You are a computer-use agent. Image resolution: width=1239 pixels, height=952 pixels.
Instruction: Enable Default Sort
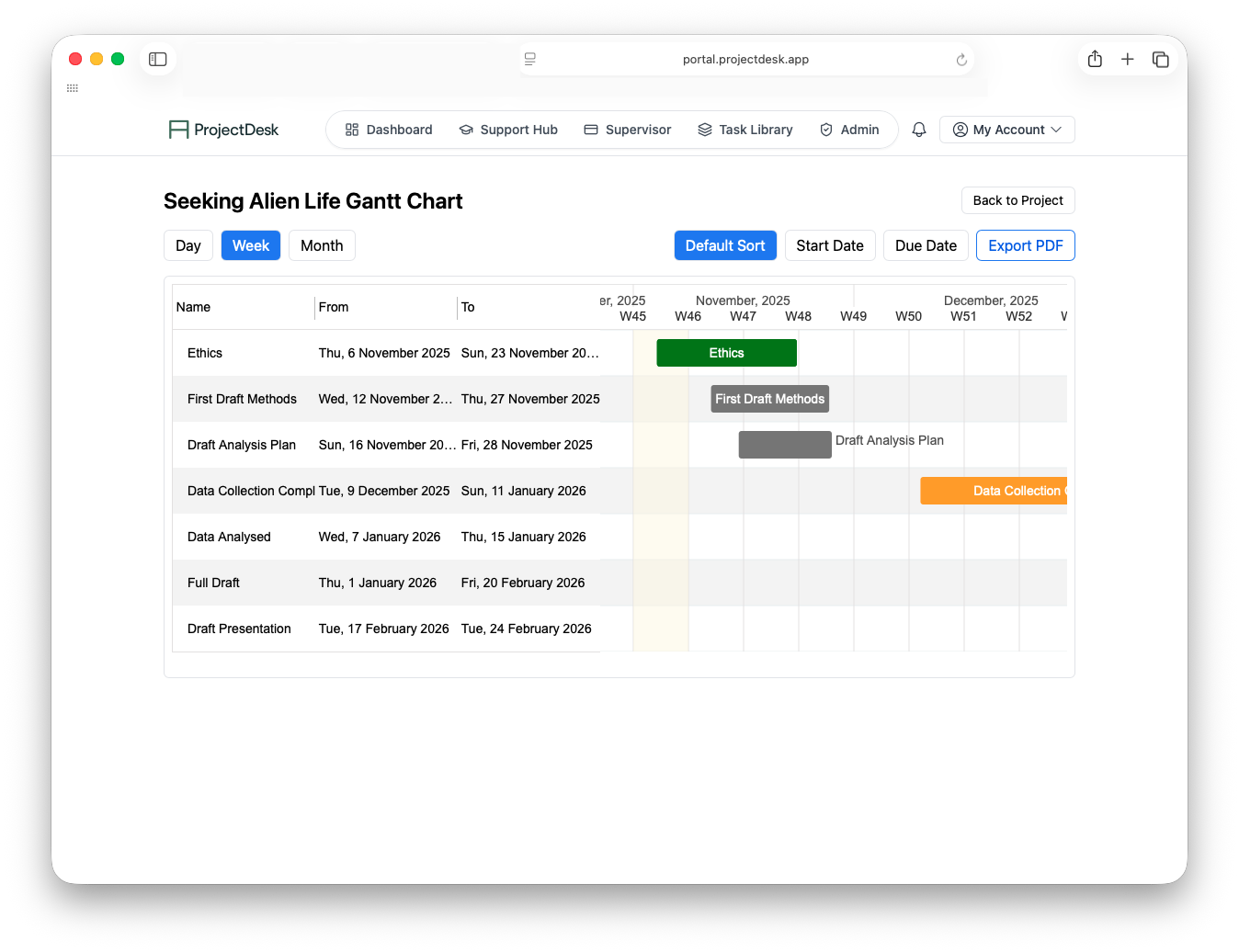point(725,245)
